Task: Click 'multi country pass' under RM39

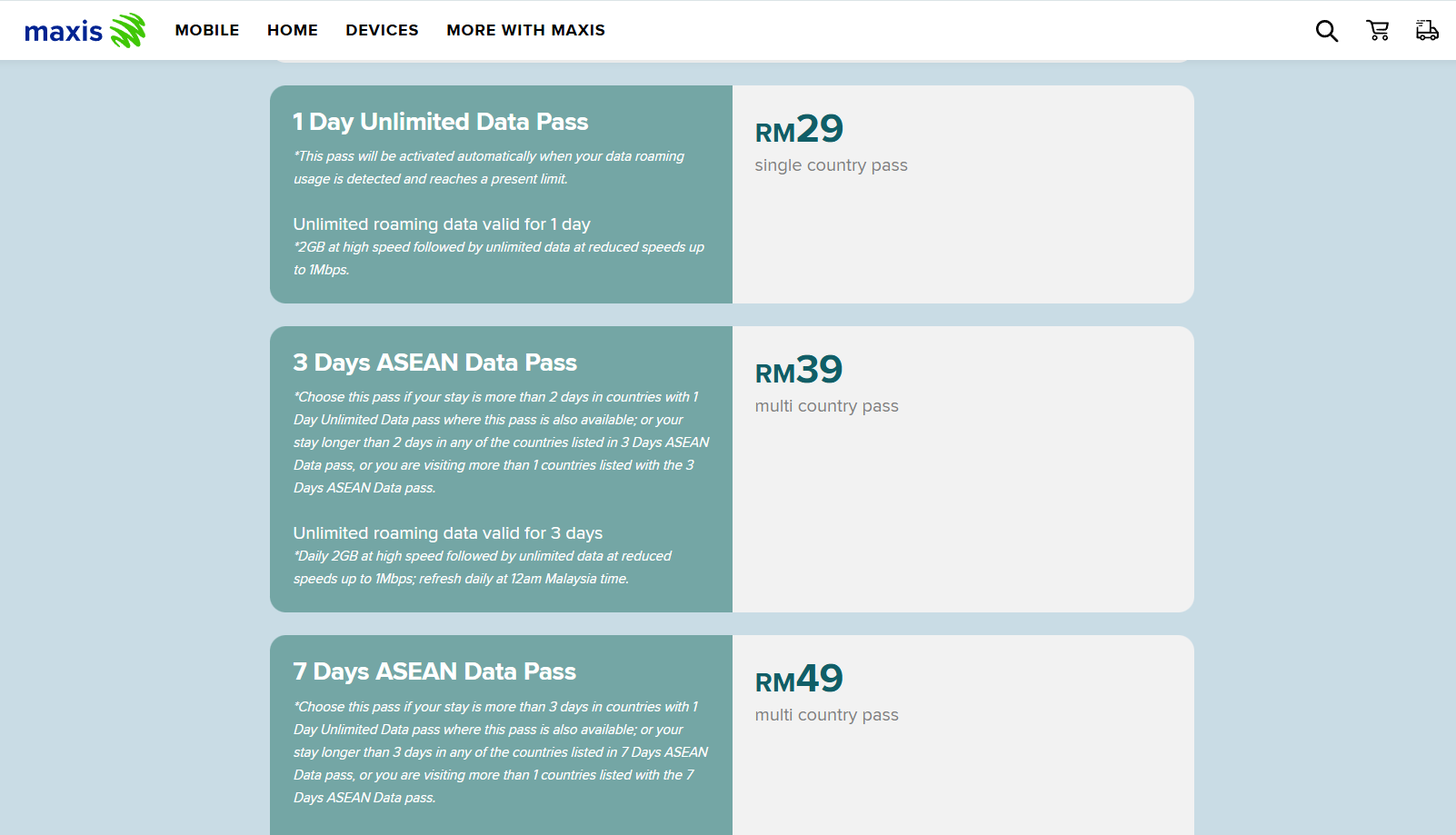Action: [x=826, y=406]
